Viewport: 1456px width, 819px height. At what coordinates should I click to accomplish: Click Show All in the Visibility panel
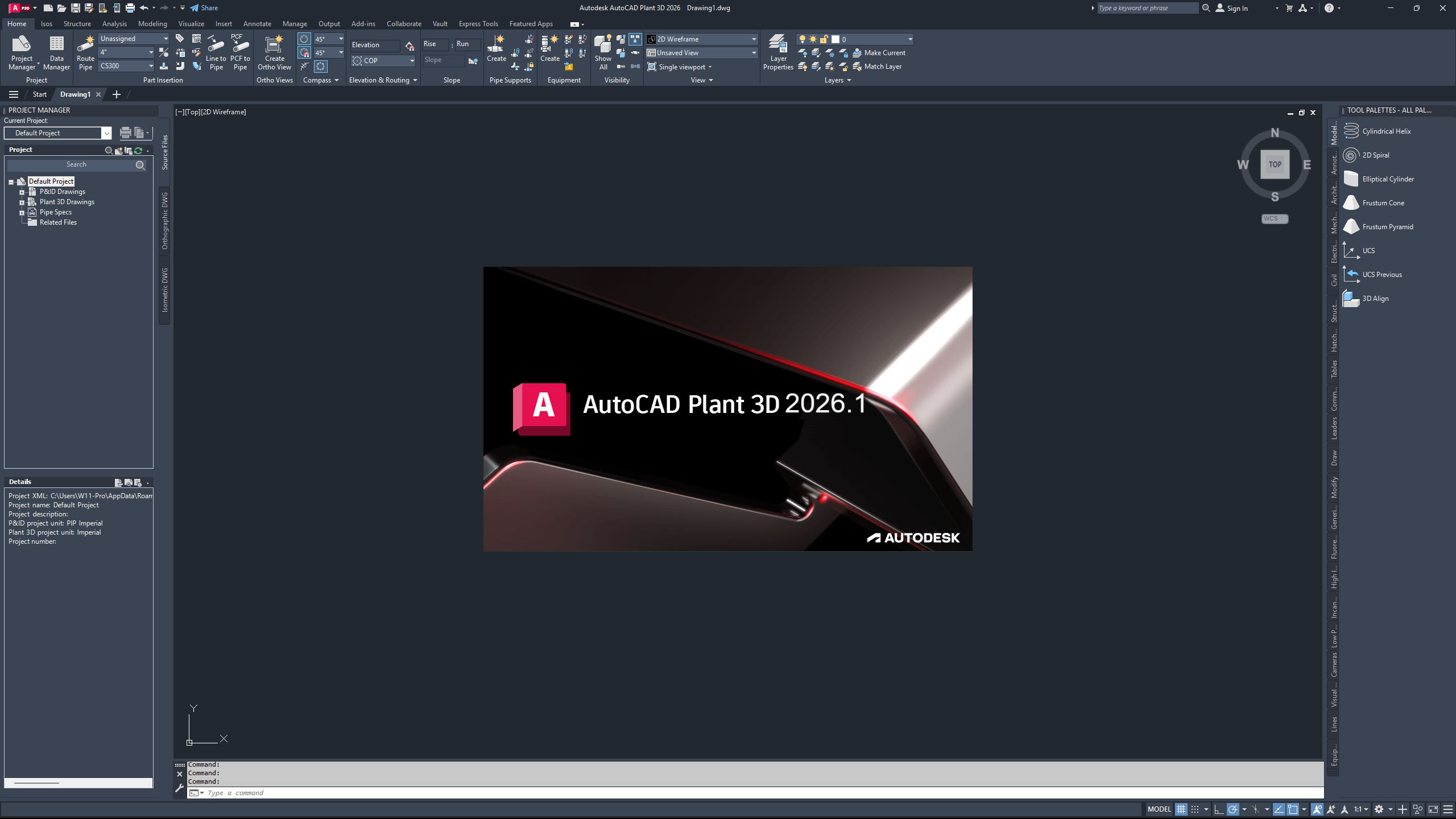(x=602, y=51)
